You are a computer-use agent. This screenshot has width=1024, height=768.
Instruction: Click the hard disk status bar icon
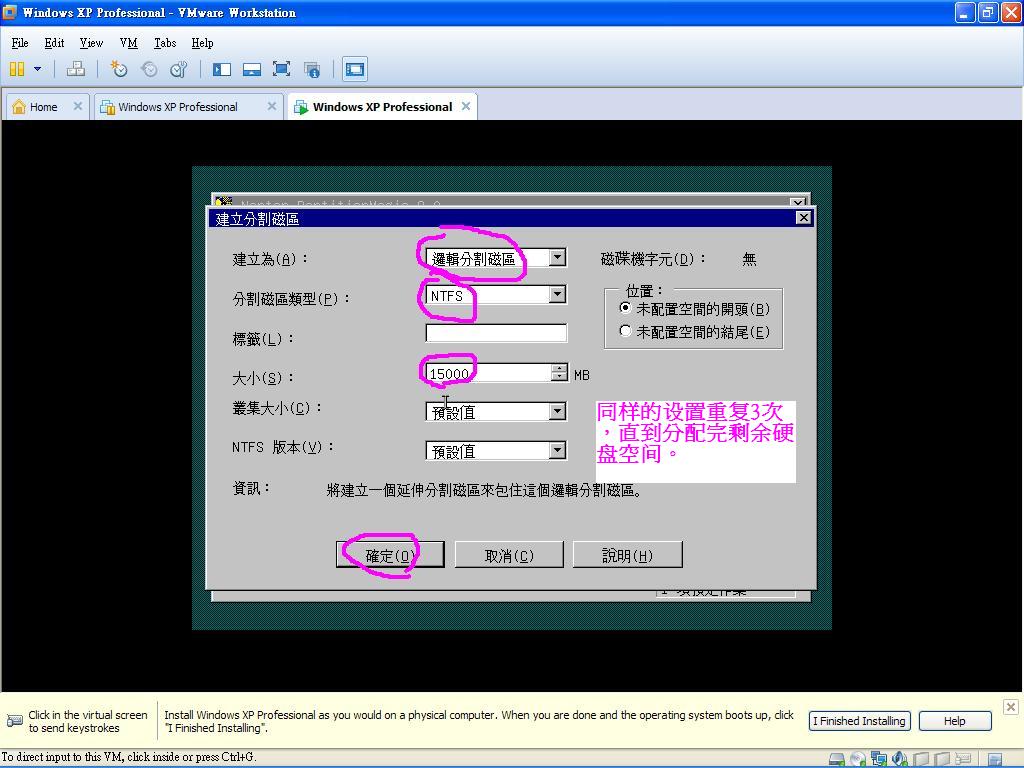point(837,759)
